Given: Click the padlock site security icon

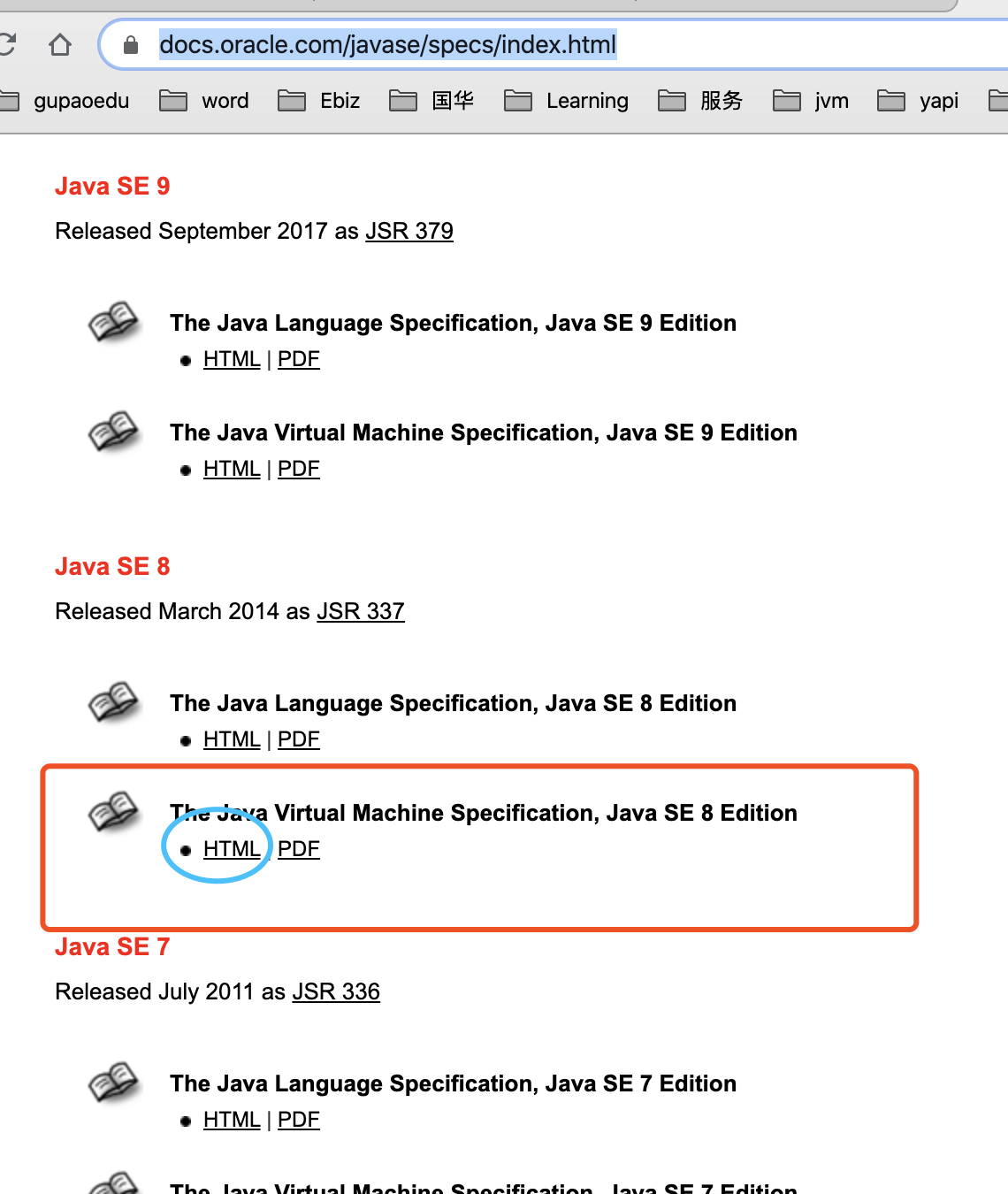Looking at the screenshot, I should tap(131, 44).
